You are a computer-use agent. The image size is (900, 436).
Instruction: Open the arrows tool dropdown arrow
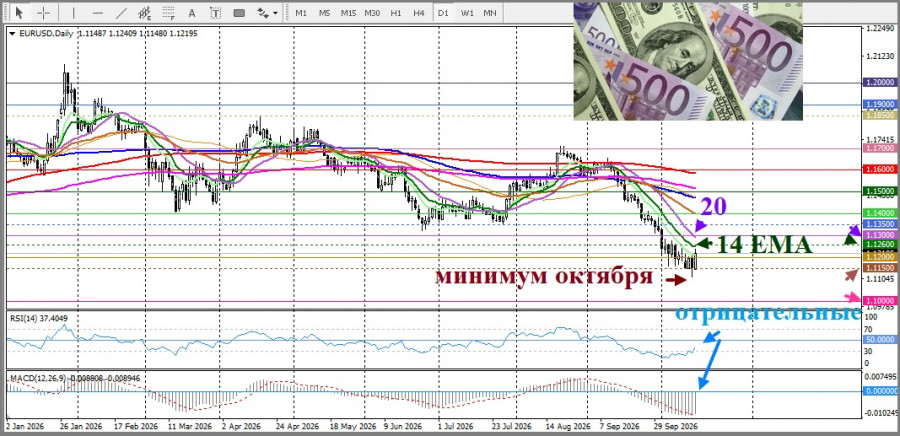pos(276,13)
